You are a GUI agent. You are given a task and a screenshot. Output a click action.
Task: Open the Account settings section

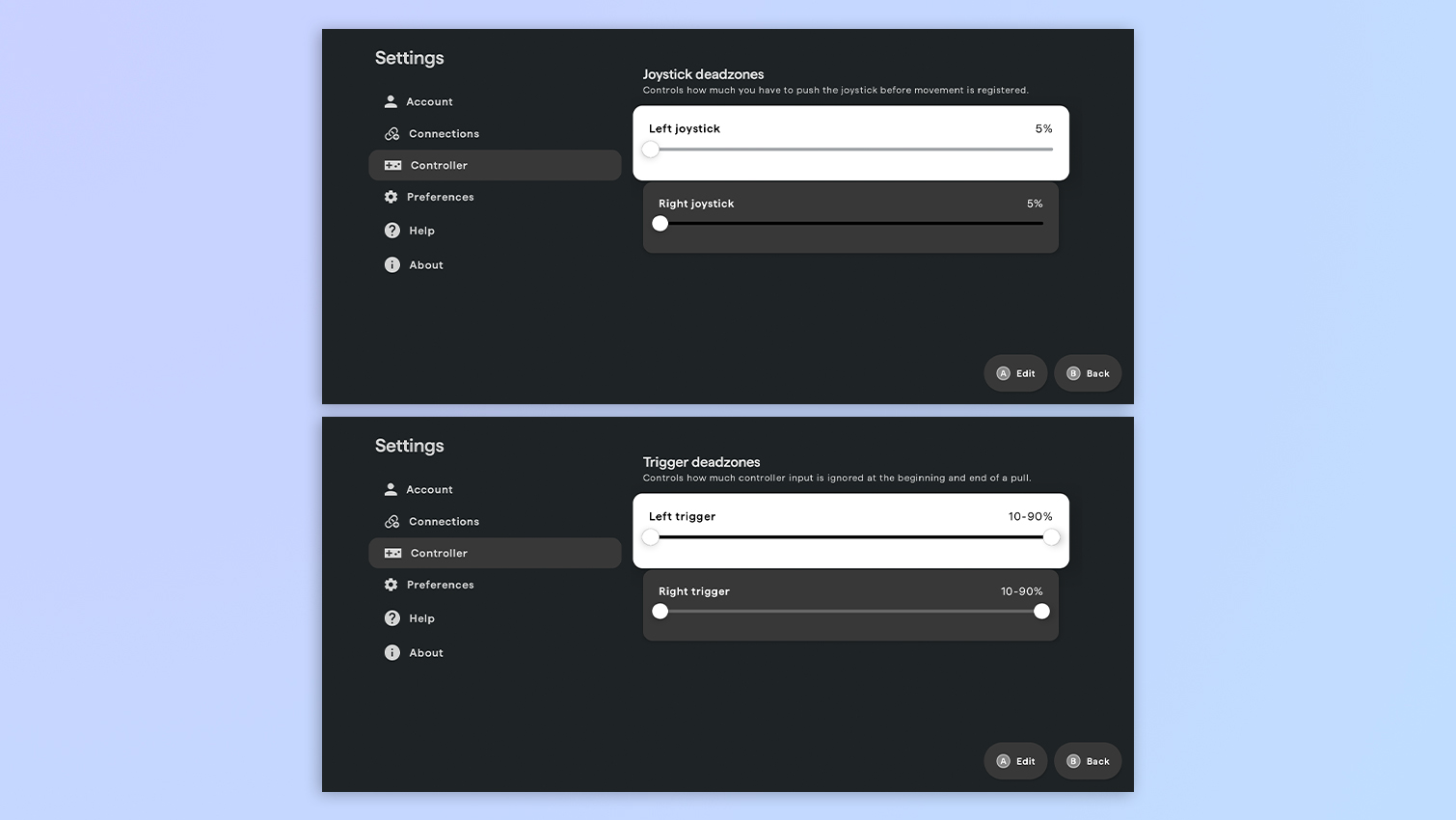coord(428,101)
